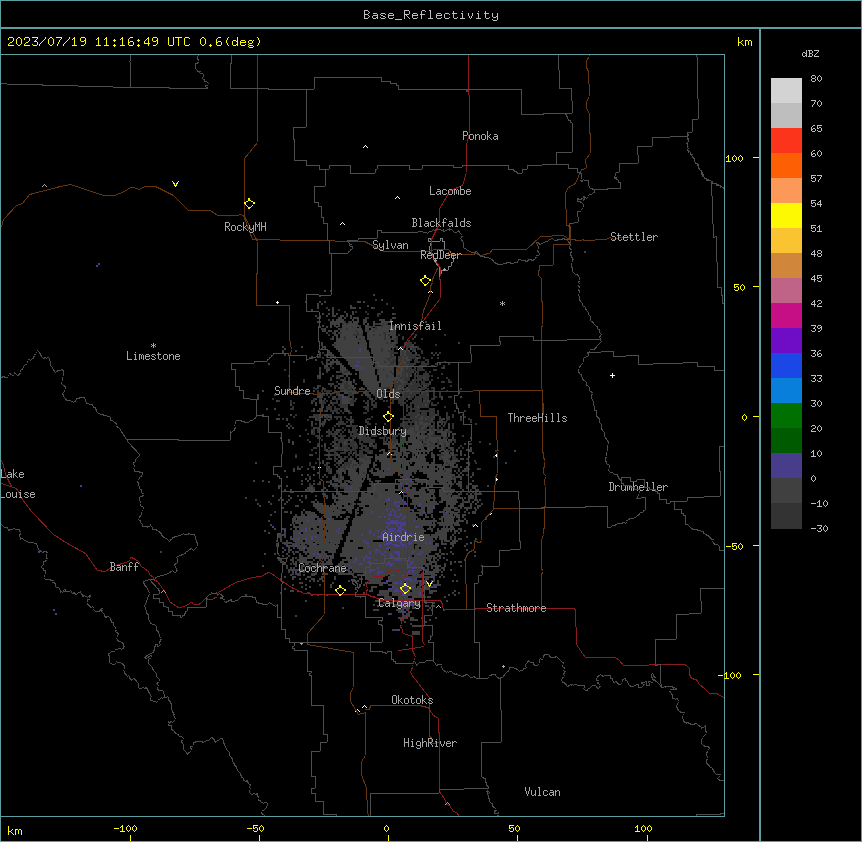Click the yellow diamond marker over Calgary

pyautogui.click(x=405, y=589)
